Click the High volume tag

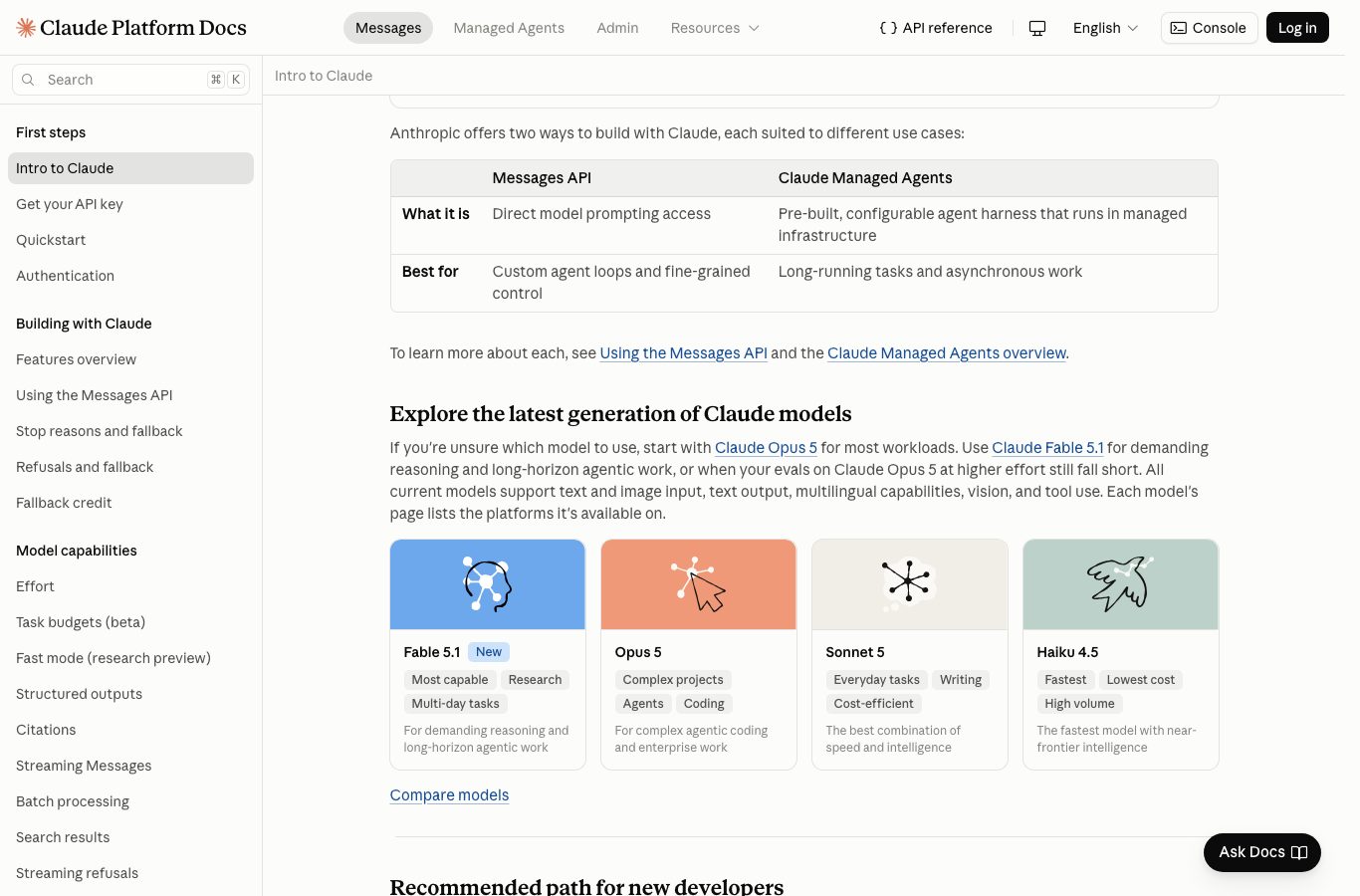pos(1080,704)
